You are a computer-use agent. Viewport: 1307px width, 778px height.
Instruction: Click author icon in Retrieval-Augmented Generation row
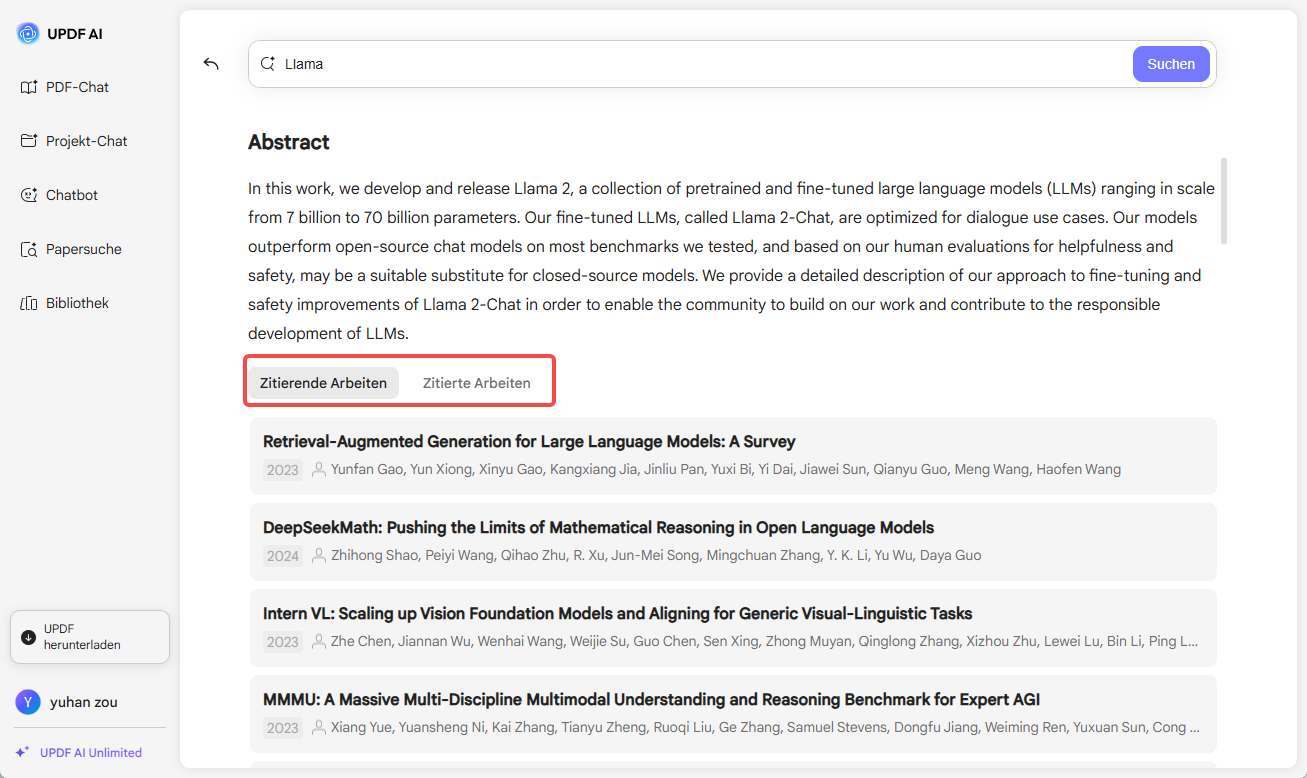[x=319, y=469]
